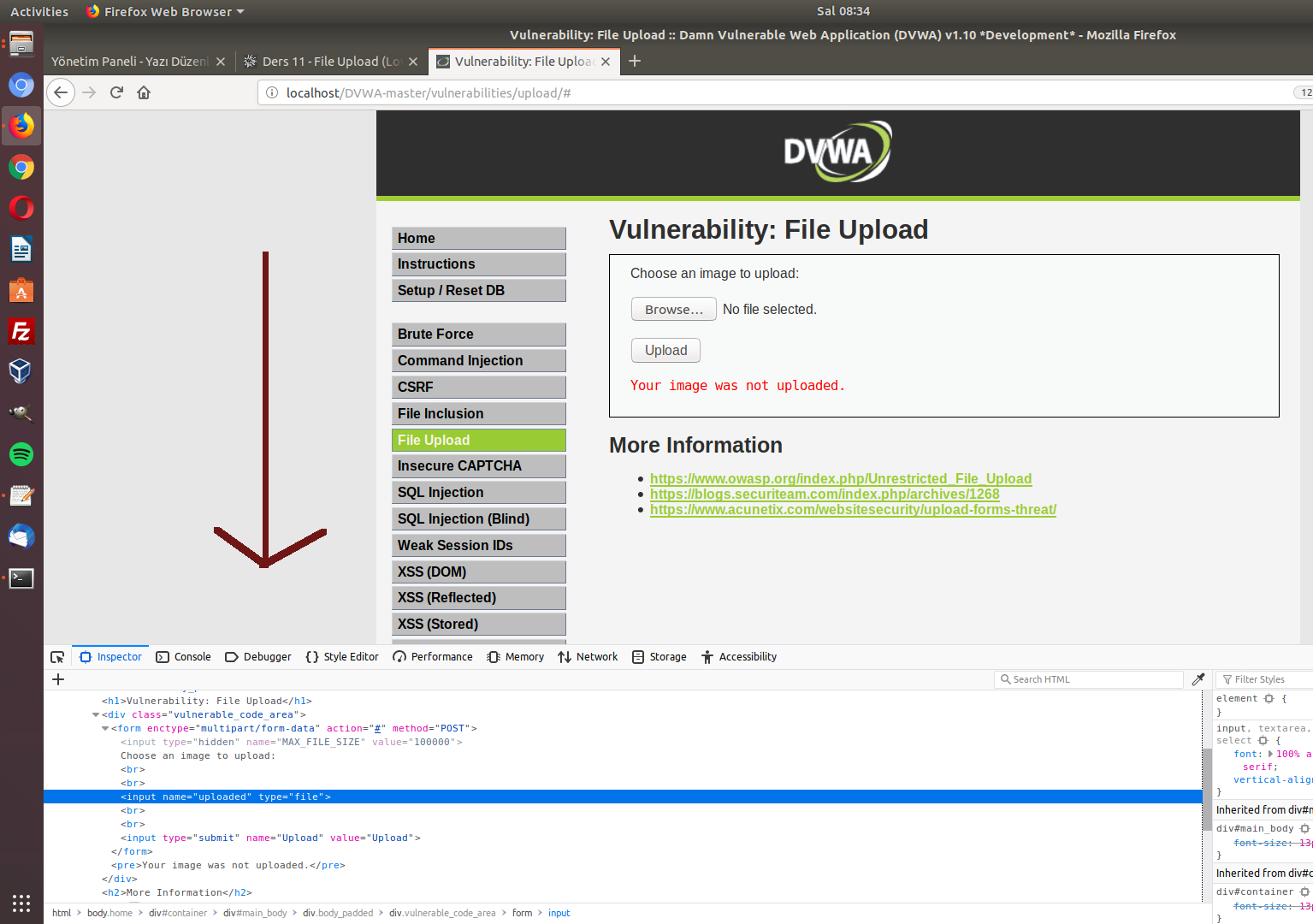Expand the font property arrow in rules

tap(1271, 755)
